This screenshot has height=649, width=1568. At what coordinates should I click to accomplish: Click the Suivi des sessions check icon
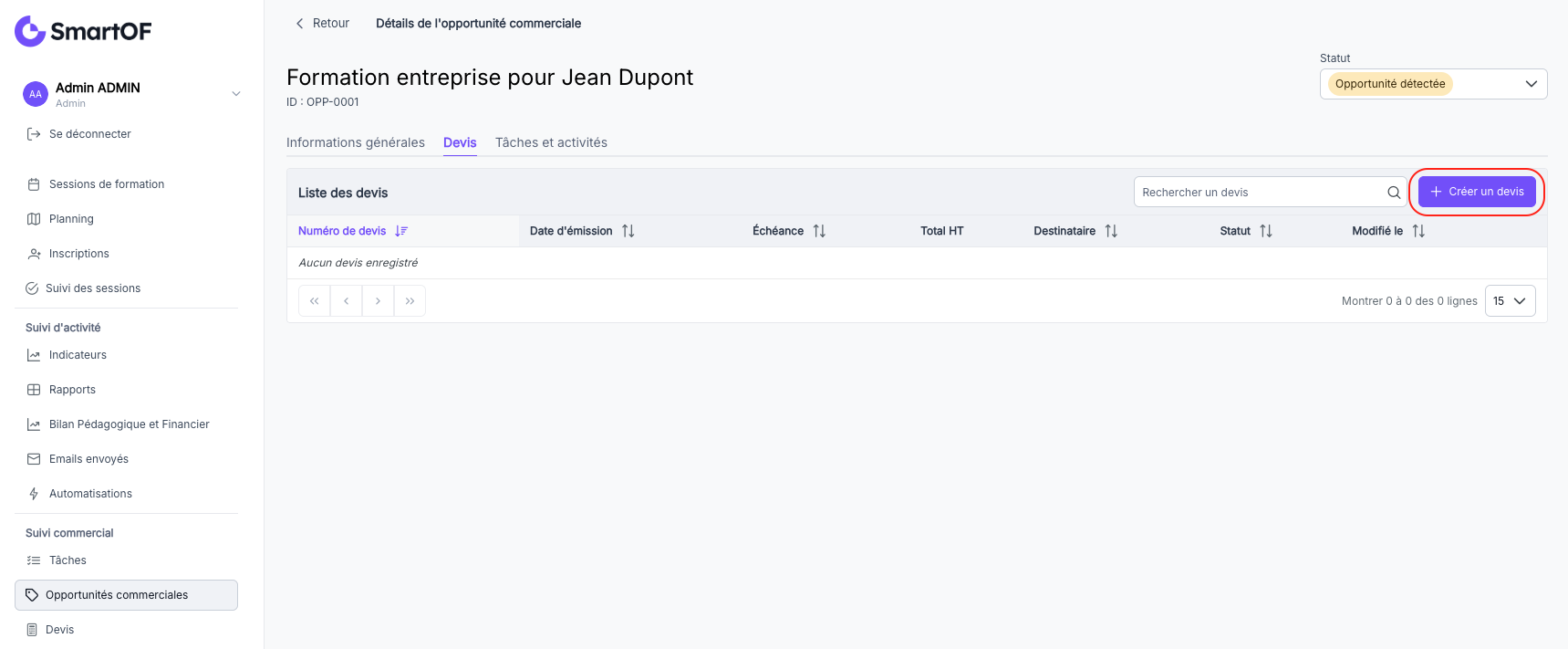click(x=32, y=288)
